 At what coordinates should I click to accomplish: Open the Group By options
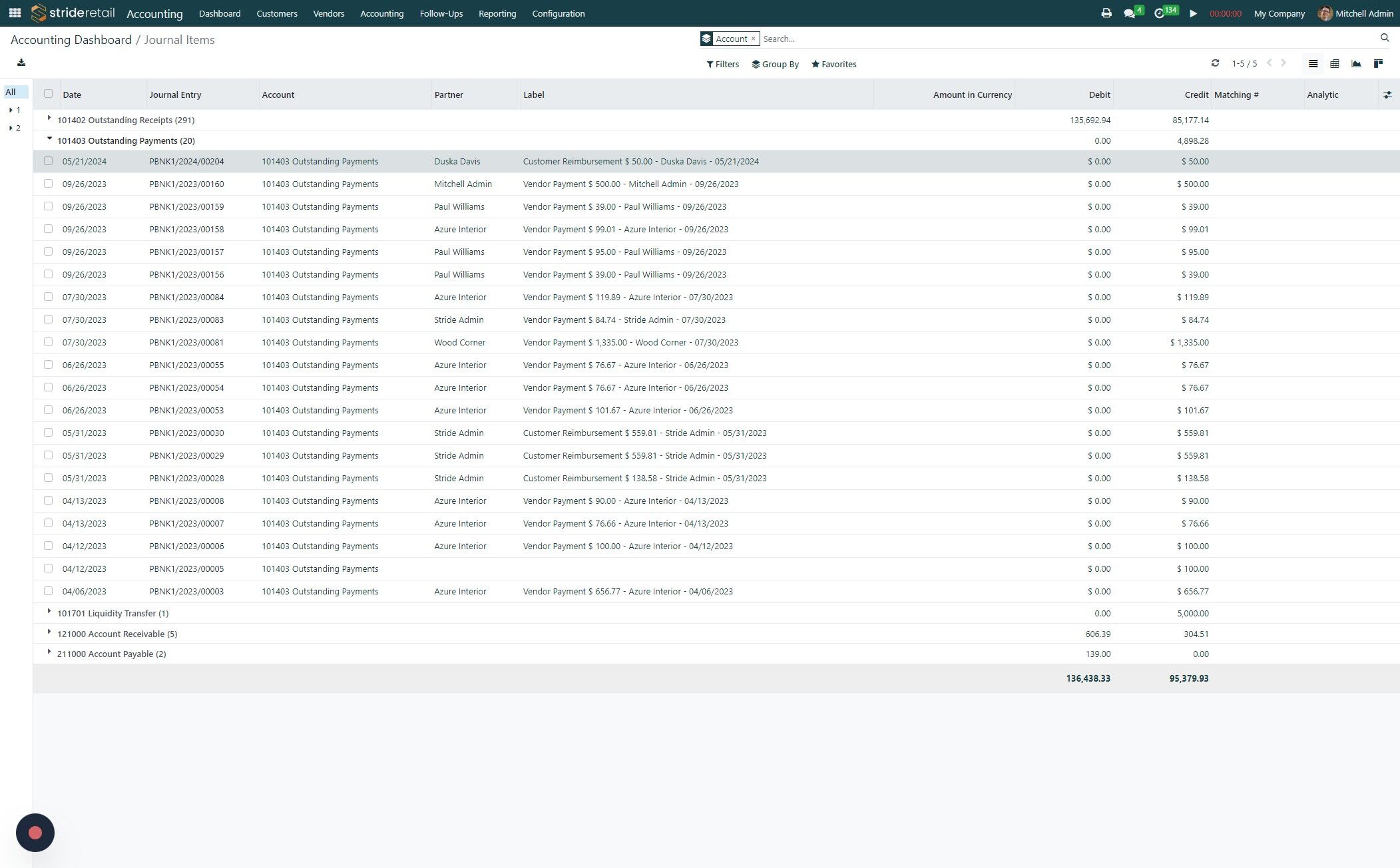(x=775, y=65)
